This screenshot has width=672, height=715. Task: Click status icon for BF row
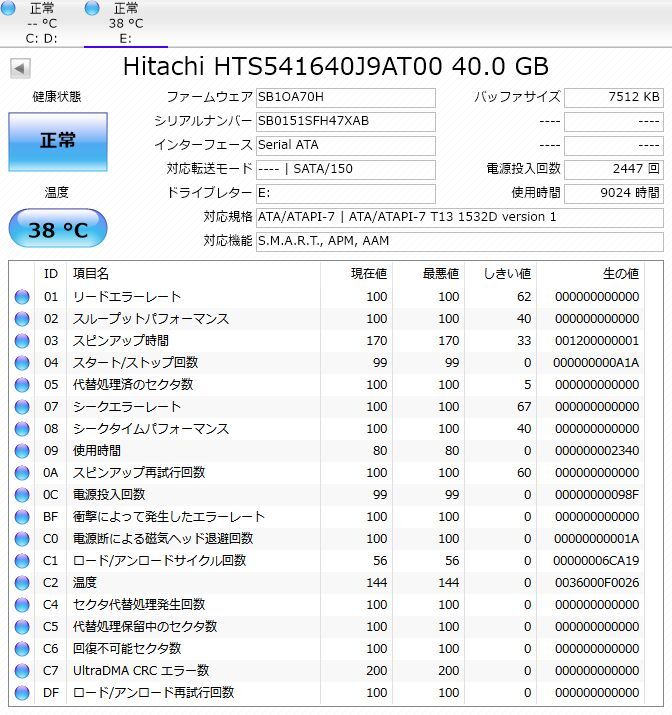(22, 517)
